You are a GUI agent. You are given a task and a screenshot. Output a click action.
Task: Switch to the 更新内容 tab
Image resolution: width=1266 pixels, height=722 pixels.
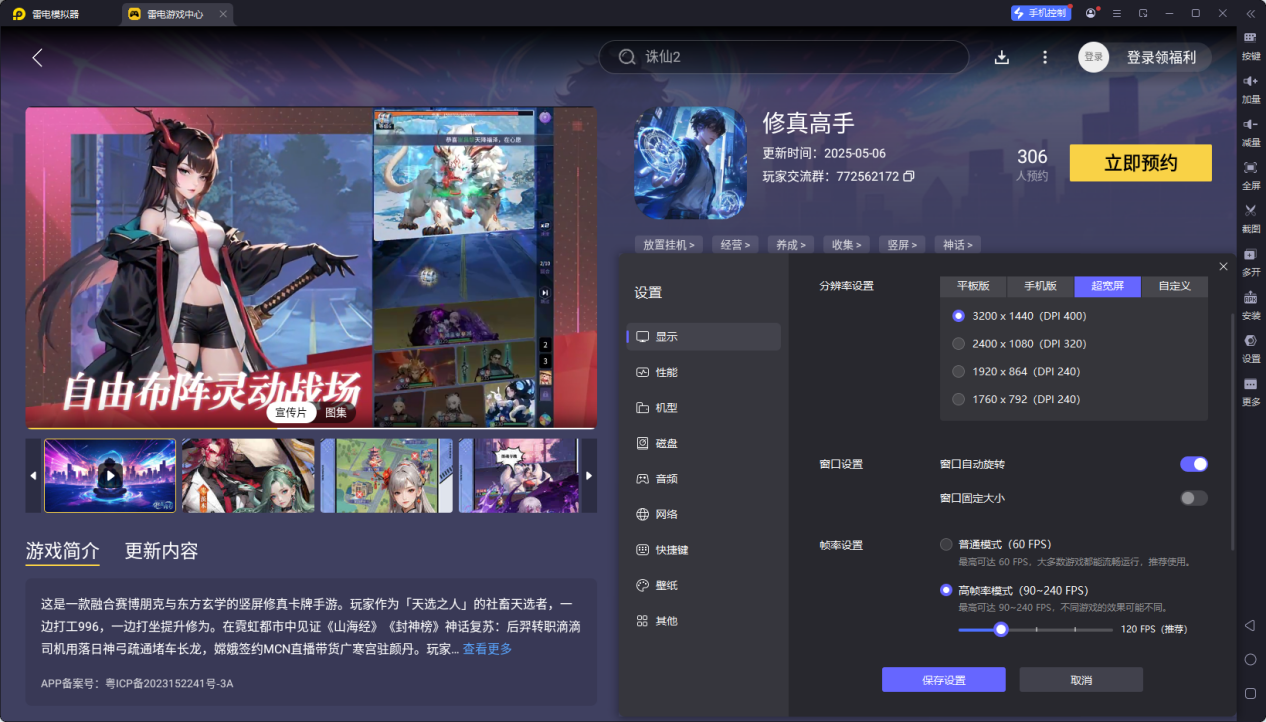click(162, 551)
